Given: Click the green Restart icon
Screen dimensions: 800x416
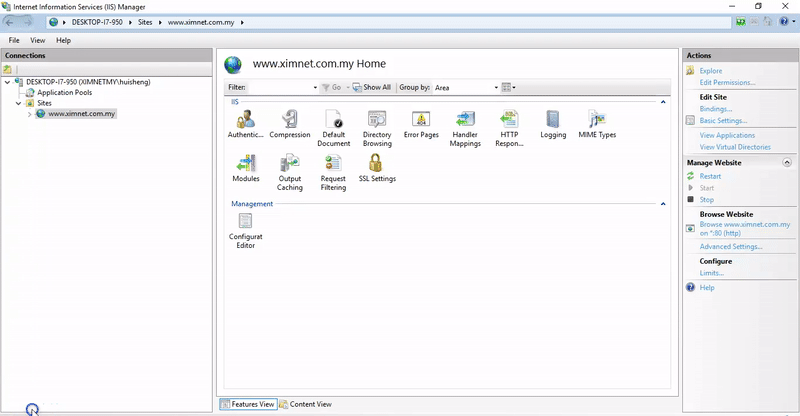Looking at the screenshot, I should click(690, 176).
